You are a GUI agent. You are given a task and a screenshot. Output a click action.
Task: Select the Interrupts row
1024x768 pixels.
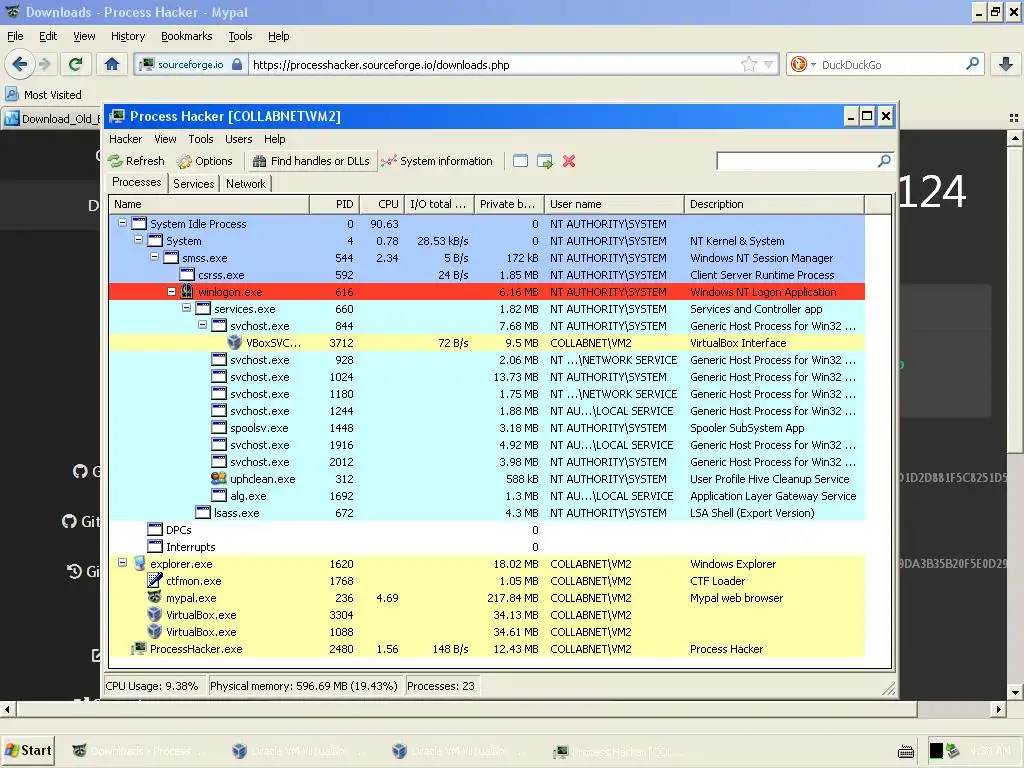(x=487, y=547)
